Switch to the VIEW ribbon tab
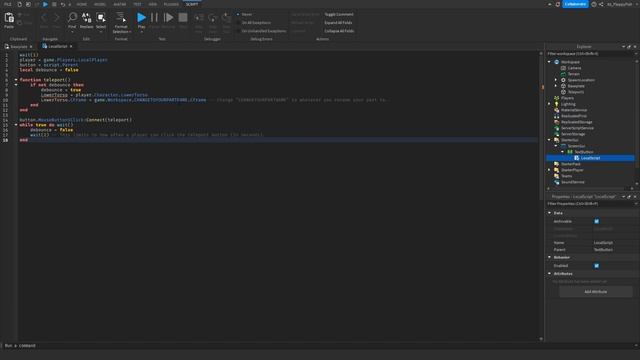Image resolution: width=640 pixels, height=360 pixels. 153,4
